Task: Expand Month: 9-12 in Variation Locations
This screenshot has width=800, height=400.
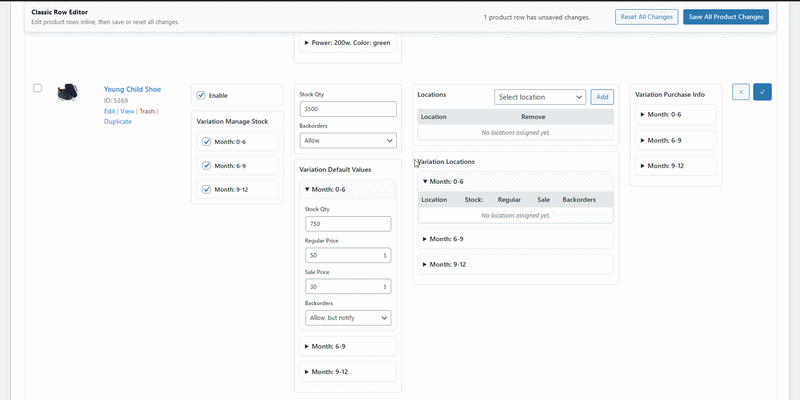Action: point(445,264)
